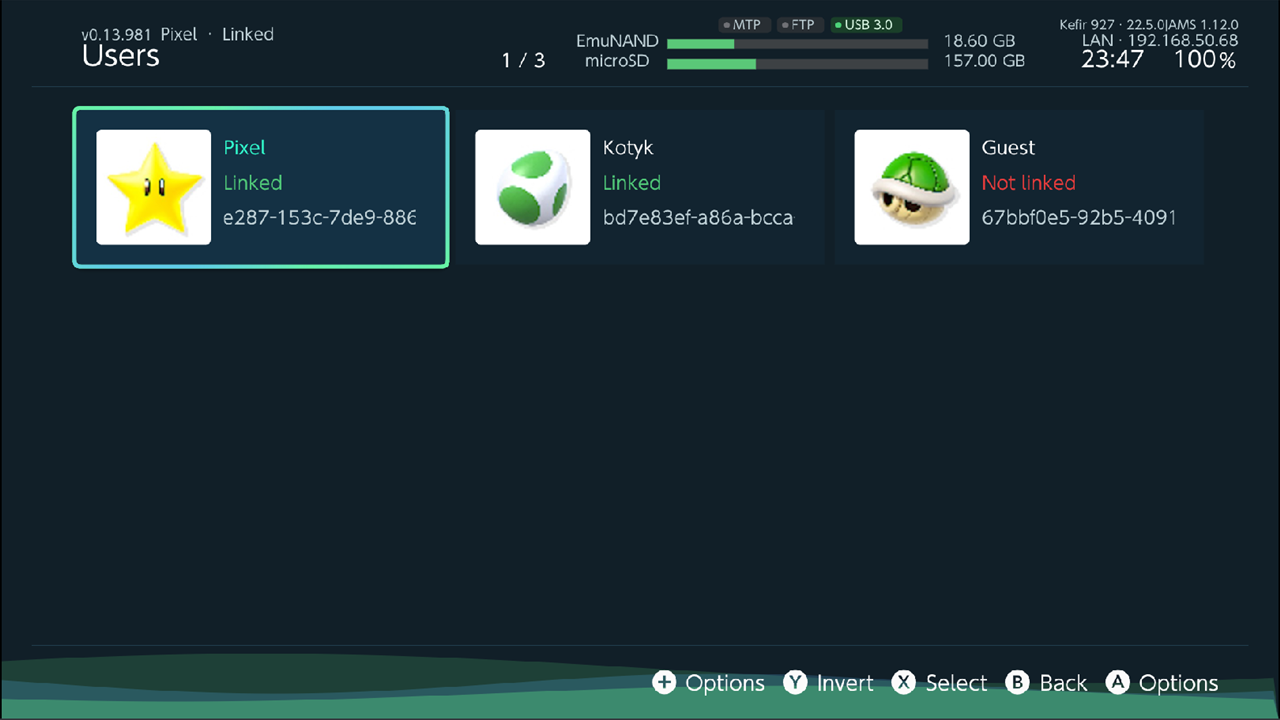The width and height of the screenshot is (1280, 720).
Task: Click the user name Guest
Action: tap(1008, 148)
